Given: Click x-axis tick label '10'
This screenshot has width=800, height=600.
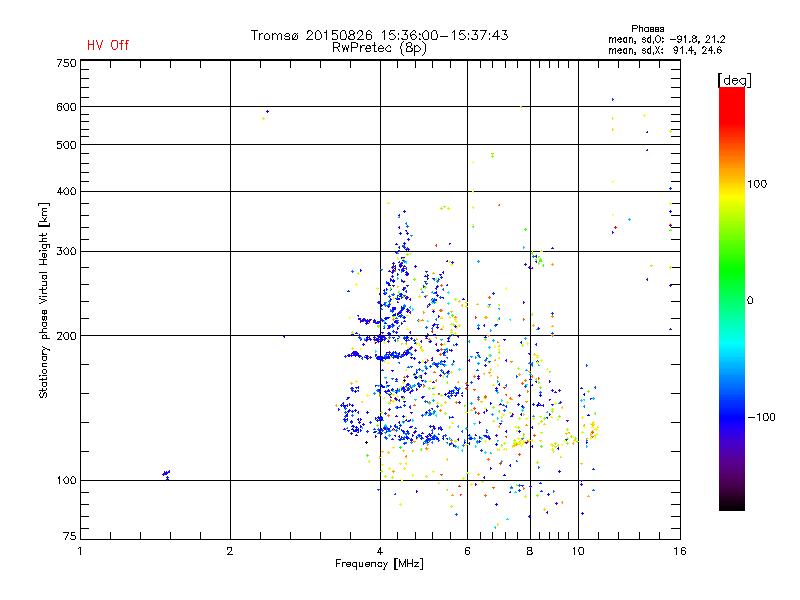Looking at the screenshot, I should click(x=578, y=551).
